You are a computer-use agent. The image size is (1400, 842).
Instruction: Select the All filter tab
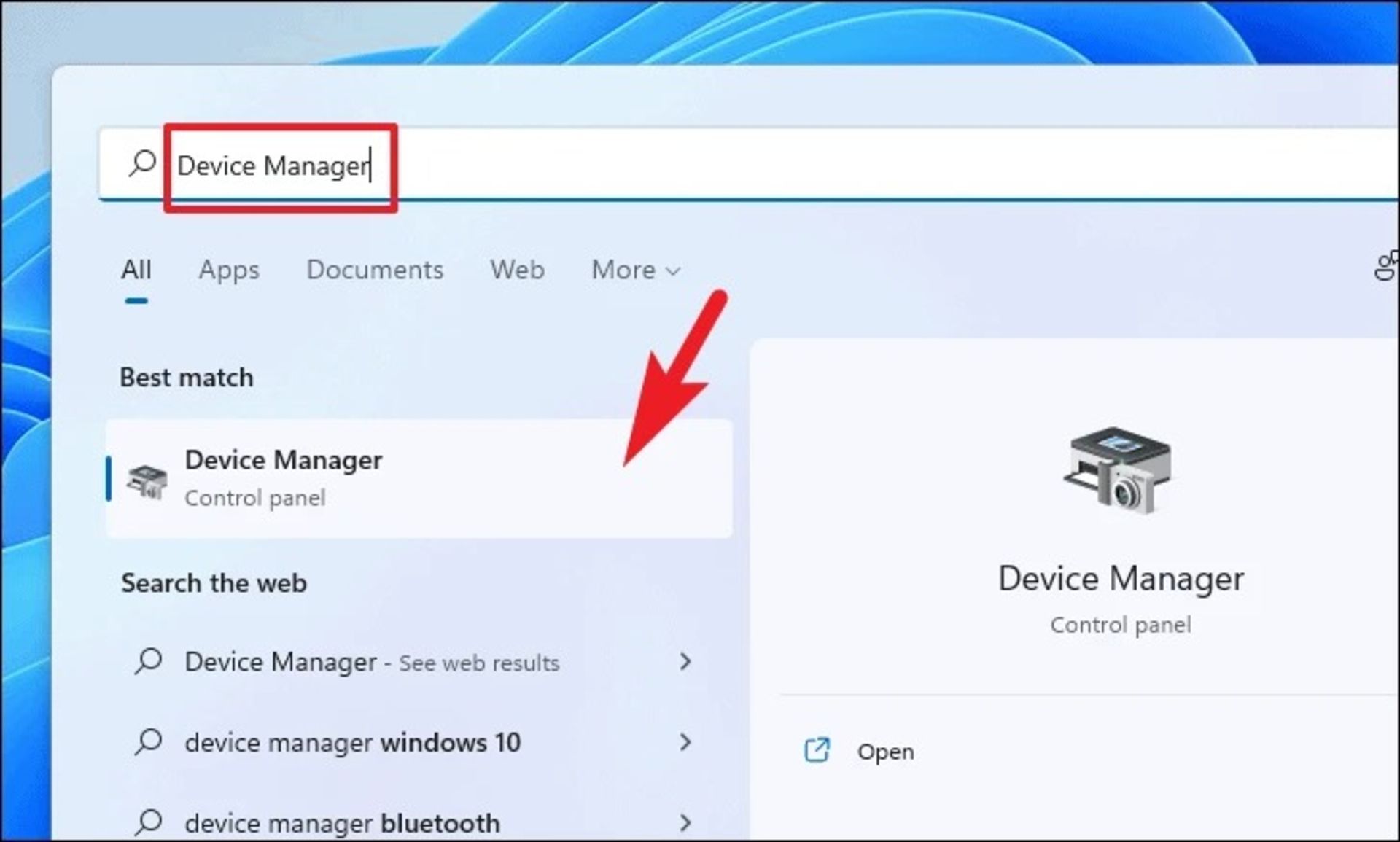[136, 270]
